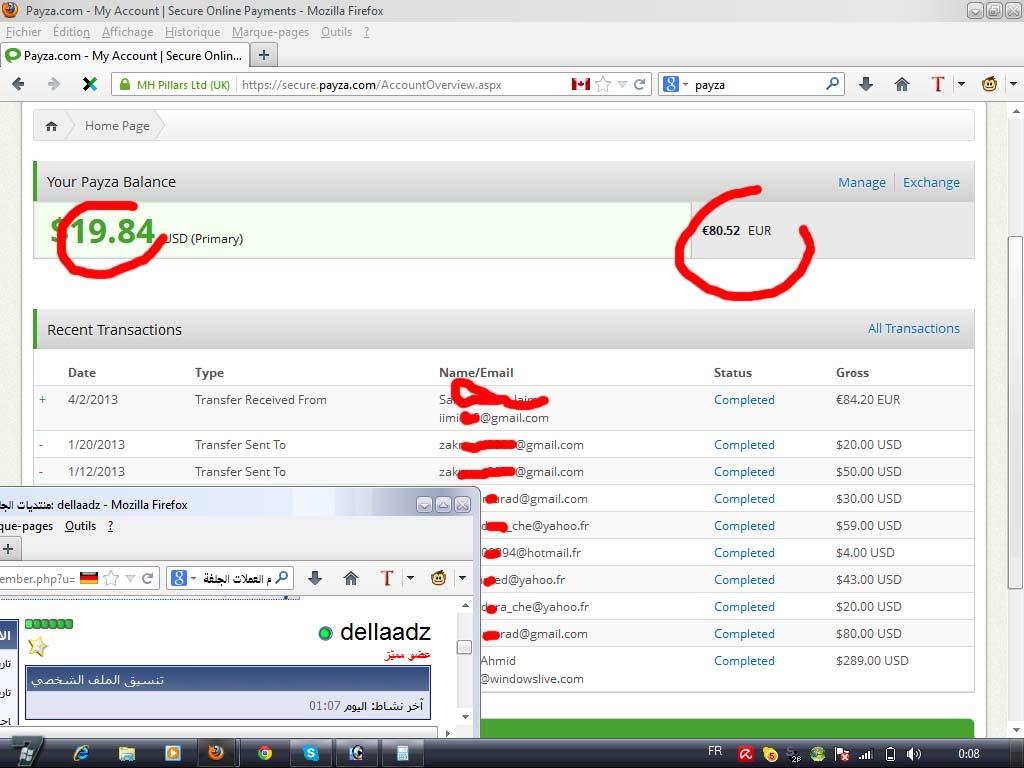Reload page in dellaadz window
This screenshot has height=768, width=1024.
[x=148, y=578]
